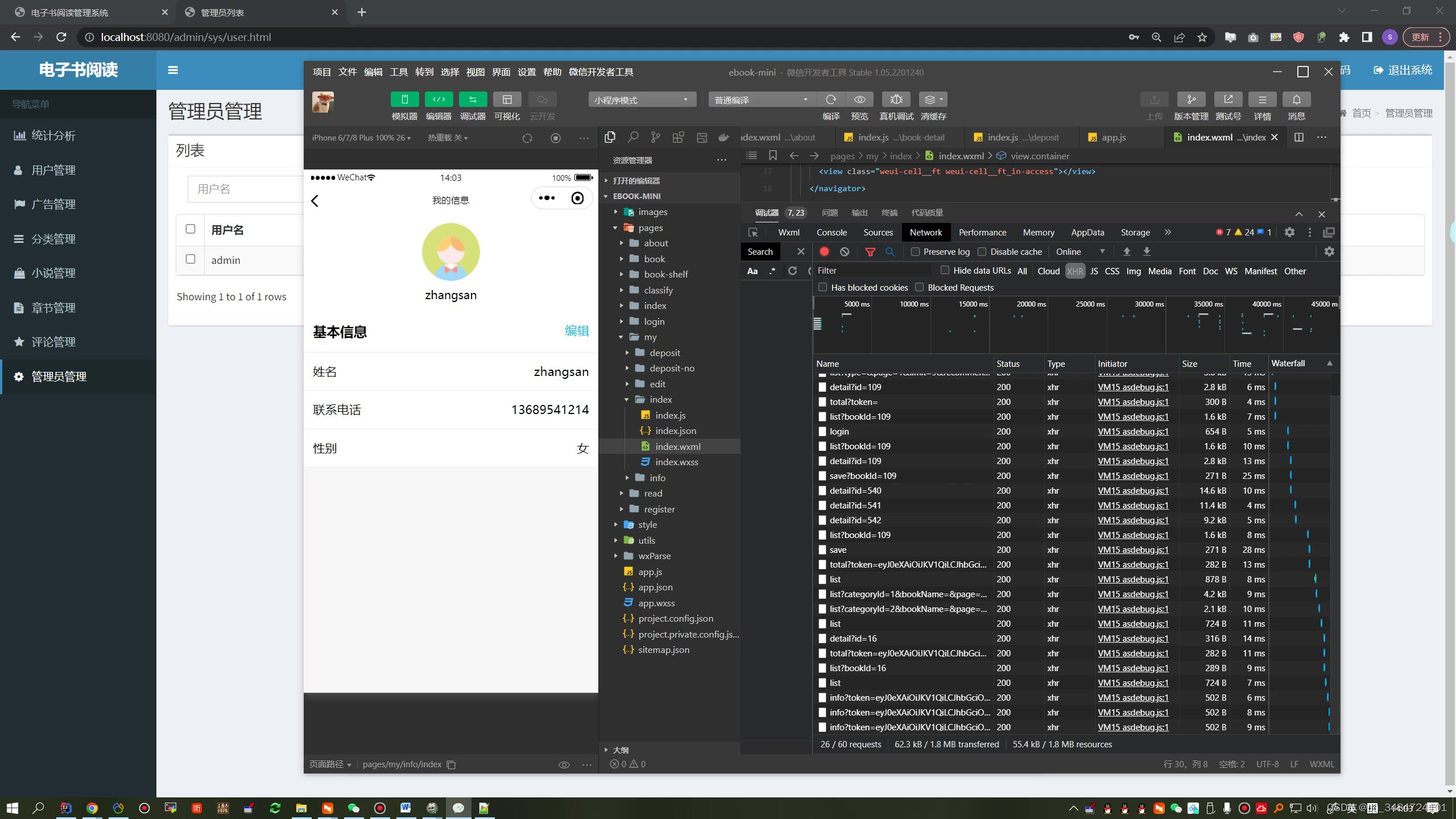Switch to the Console tab
Screen dimensions: 1456x819
(x=832, y=232)
